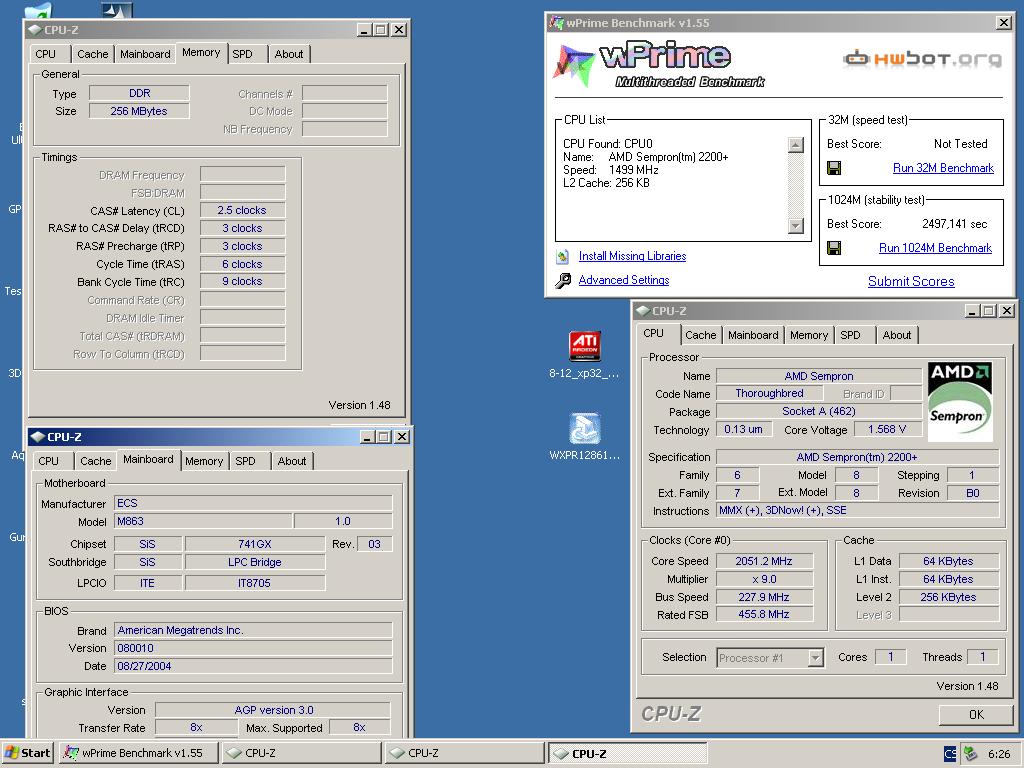Screen dimensions: 1024x768
Task: Click CPU-Z Memory window title bar icon
Action: [x=35, y=29]
